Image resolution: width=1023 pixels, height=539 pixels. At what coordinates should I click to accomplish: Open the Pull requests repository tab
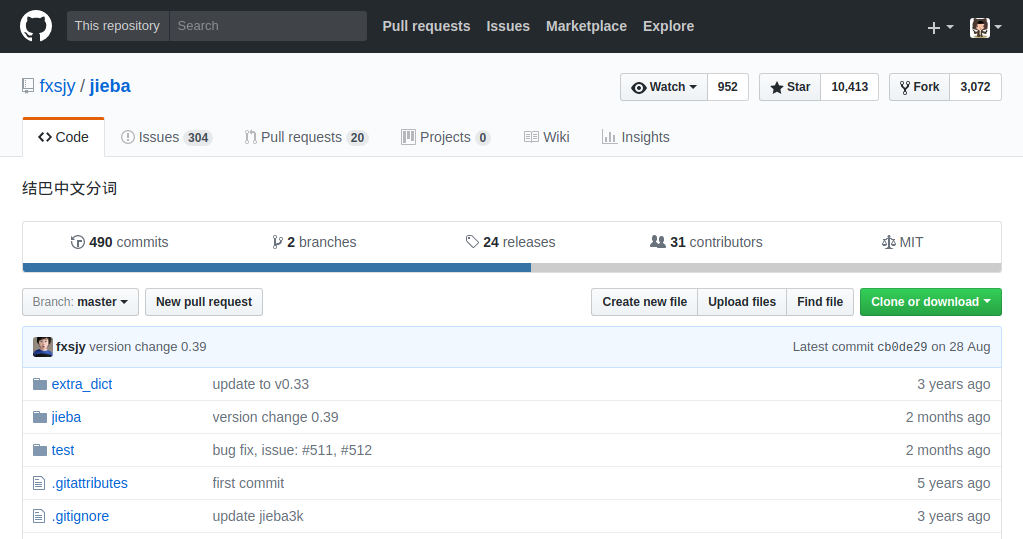306,137
